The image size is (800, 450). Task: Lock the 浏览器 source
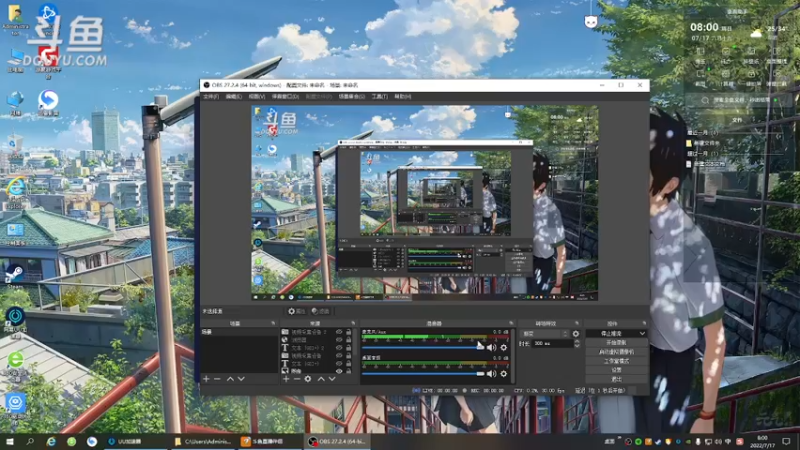coord(349,340)
